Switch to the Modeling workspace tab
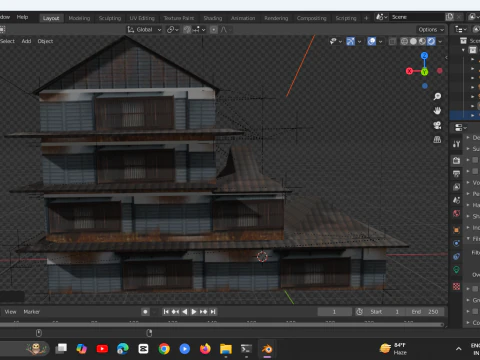480x360 pixels. [79, 18]
